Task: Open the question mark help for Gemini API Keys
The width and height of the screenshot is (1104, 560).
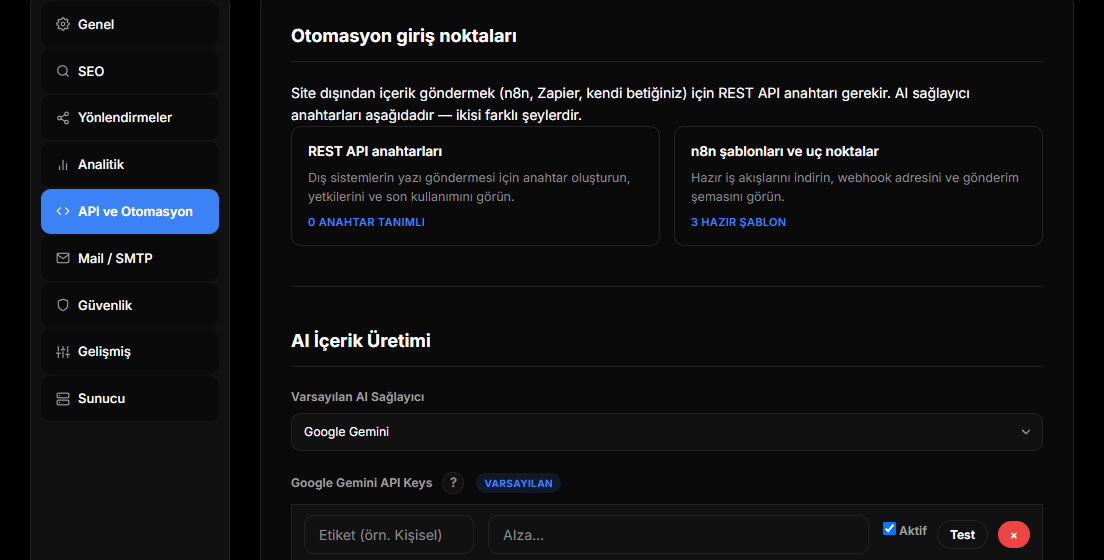Action: [453, 483]
